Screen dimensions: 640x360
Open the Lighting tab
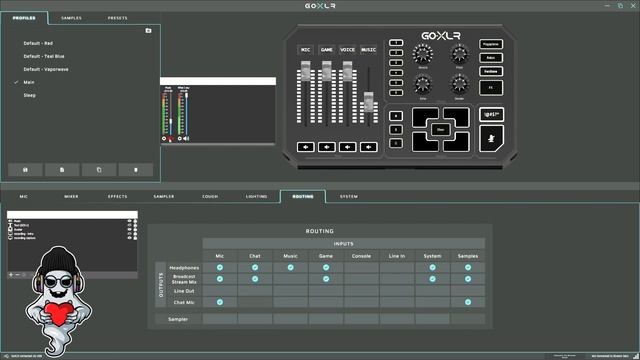[x=256, y=197]
